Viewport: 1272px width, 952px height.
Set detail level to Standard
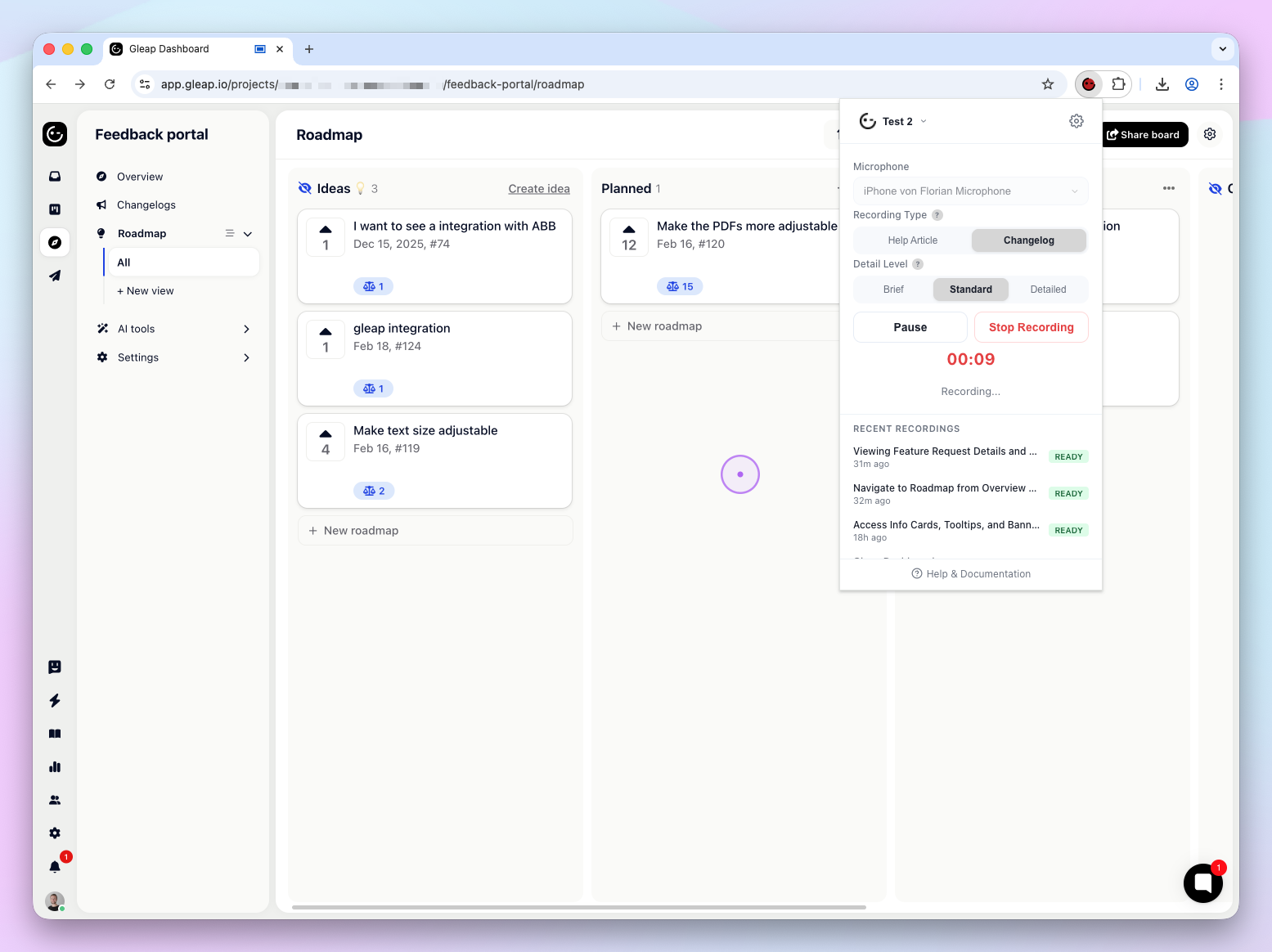971,290
